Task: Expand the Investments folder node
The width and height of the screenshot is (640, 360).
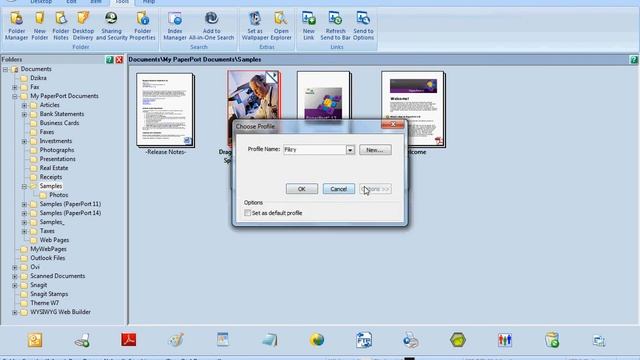Action: [24, 141]
